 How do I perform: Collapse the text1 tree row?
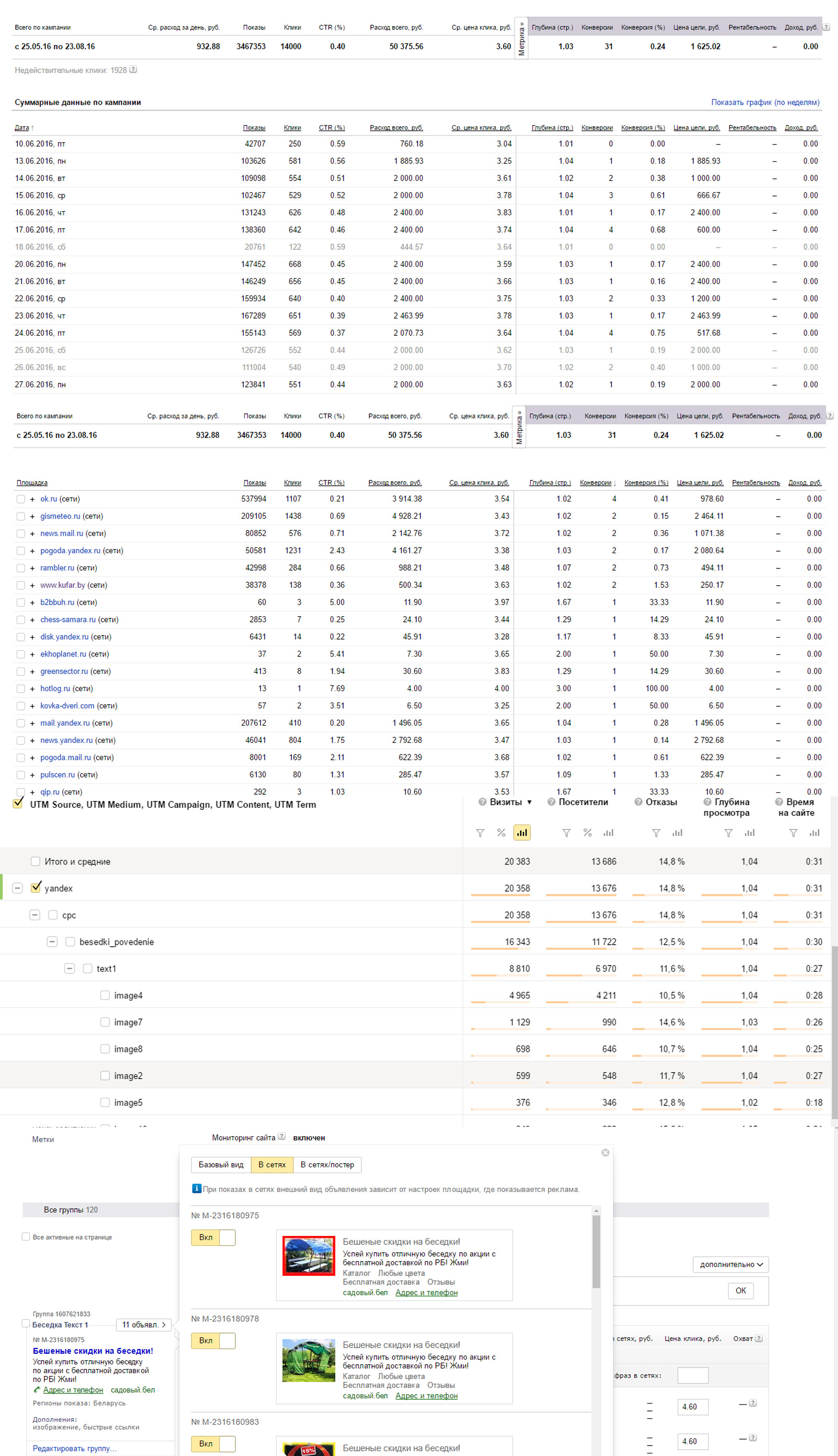(x=69, y=968)
